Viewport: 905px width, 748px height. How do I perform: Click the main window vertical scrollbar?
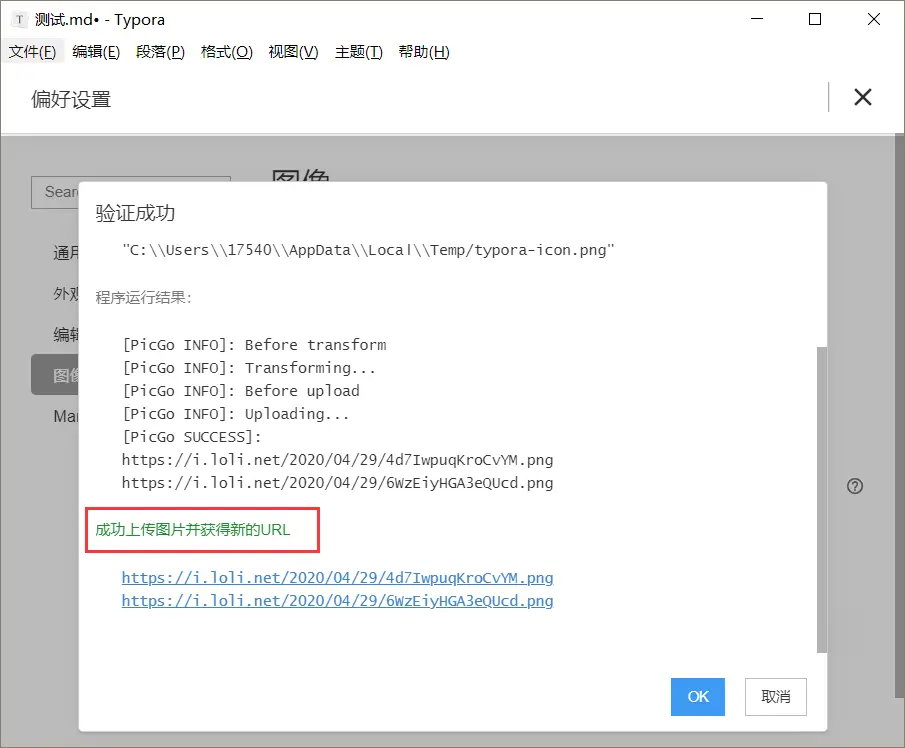coord(899,416)
